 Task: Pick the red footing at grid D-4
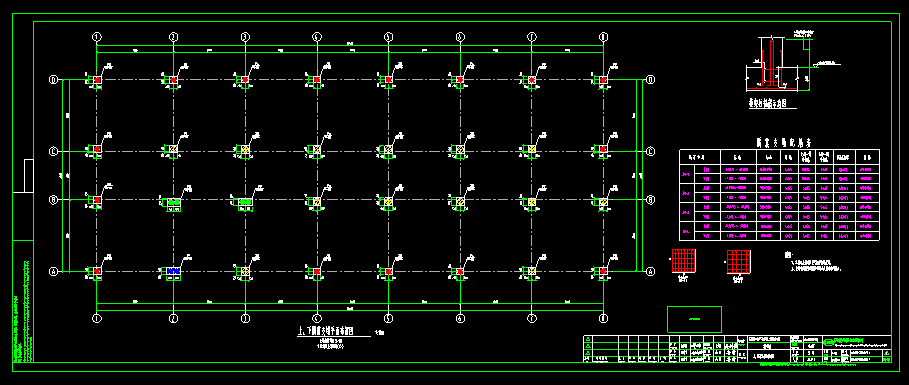click(317, 79)
